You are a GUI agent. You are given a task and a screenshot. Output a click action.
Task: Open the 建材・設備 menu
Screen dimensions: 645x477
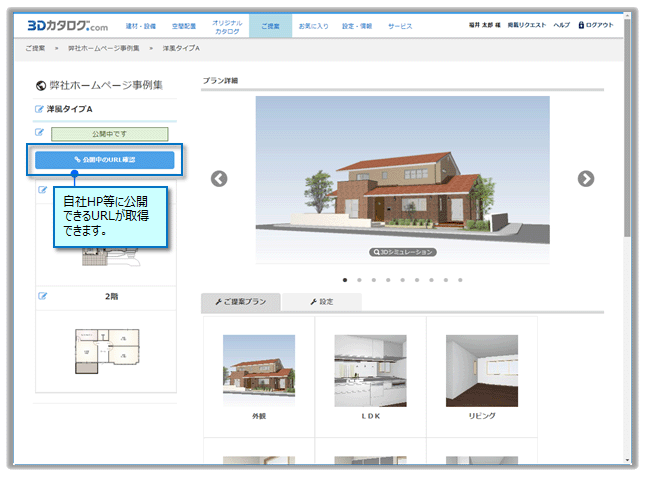[x=140, y=25]
